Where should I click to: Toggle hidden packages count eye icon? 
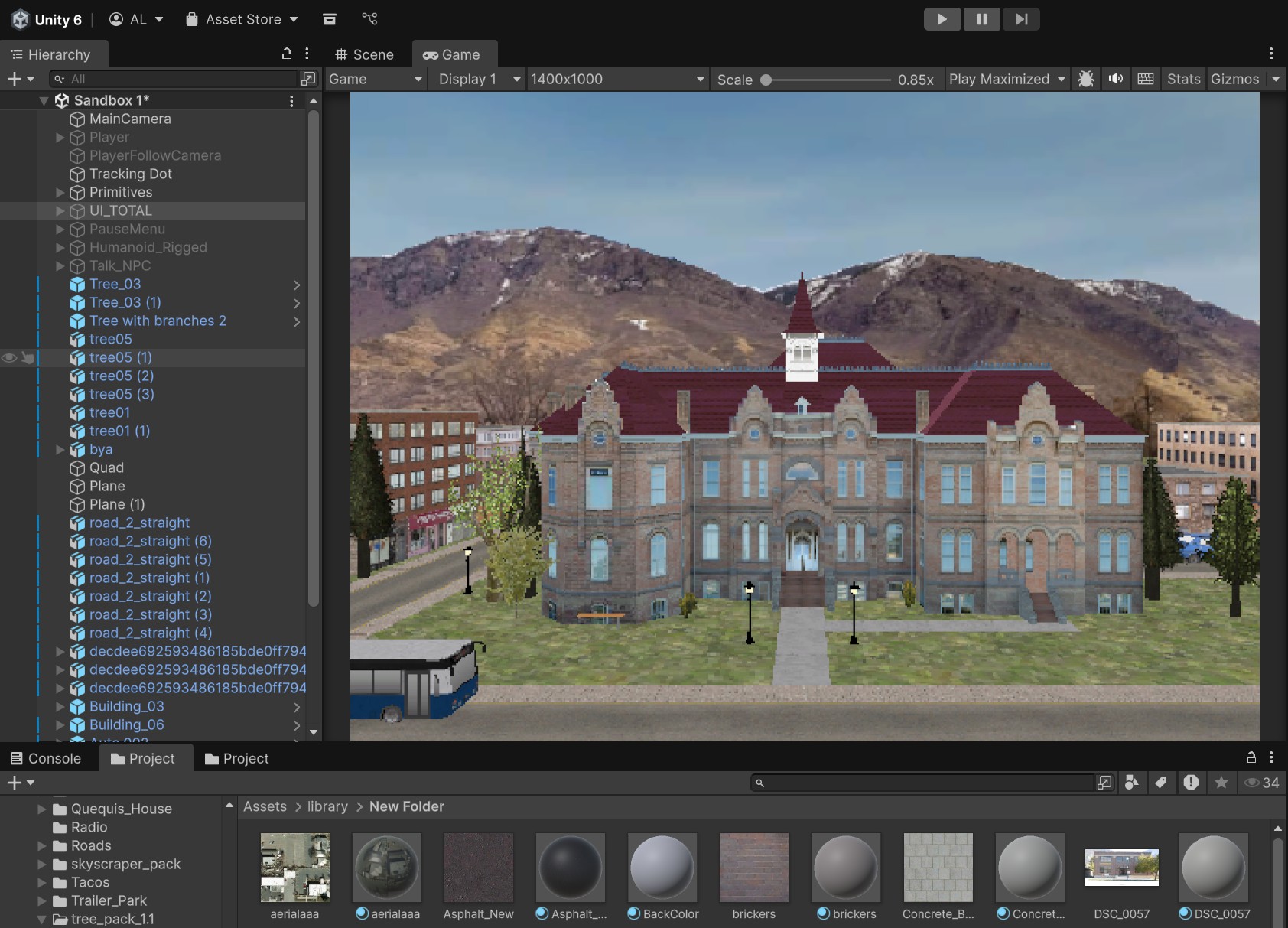click(1262, 783)
